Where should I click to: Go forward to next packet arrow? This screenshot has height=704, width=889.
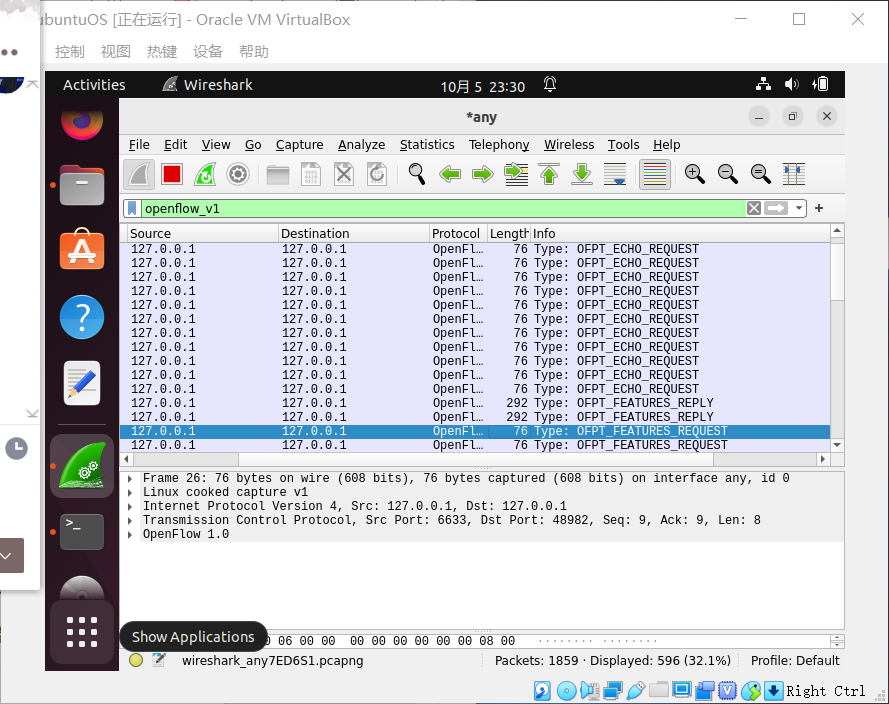483,174
